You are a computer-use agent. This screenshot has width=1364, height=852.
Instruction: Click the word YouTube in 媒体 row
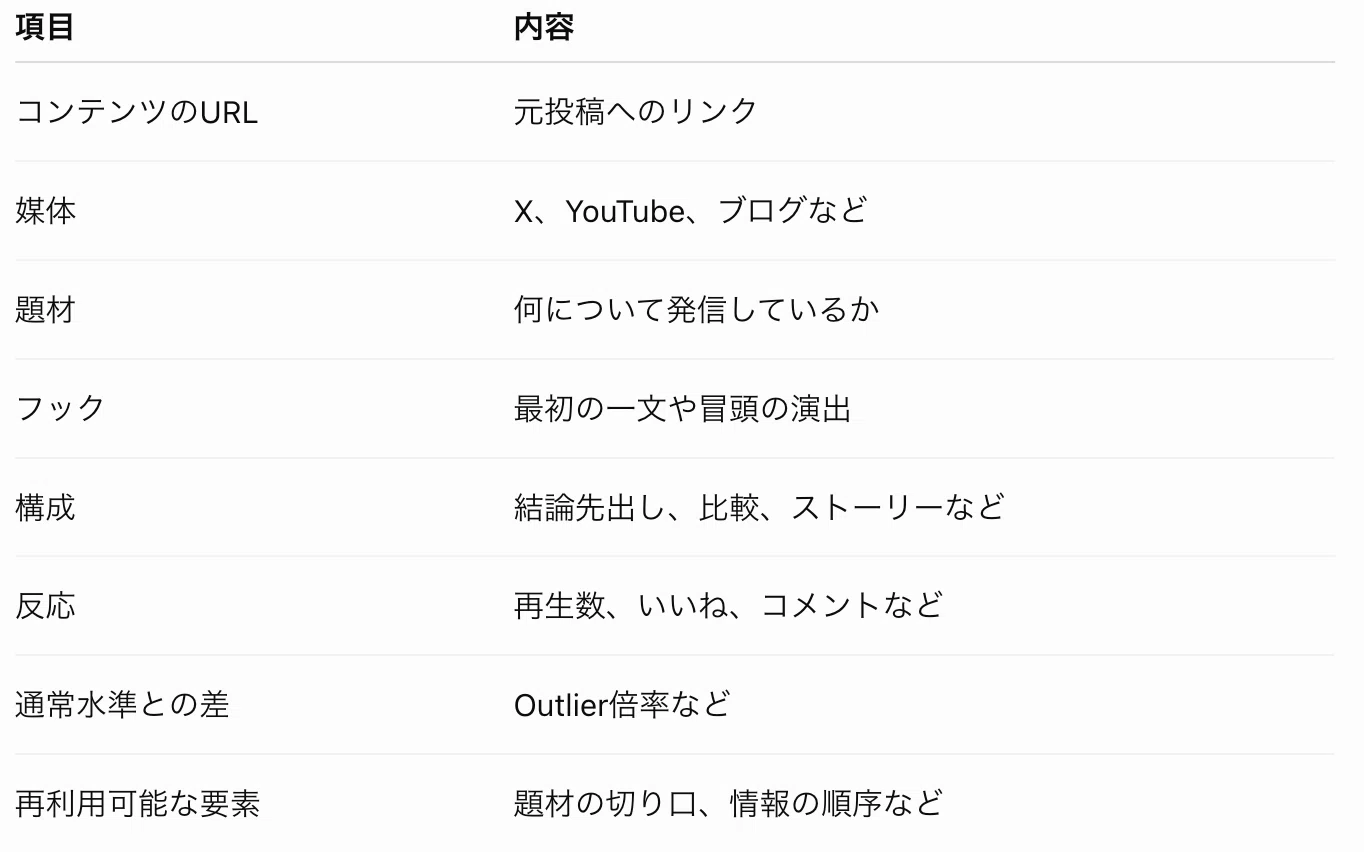[x=625, y=210]
